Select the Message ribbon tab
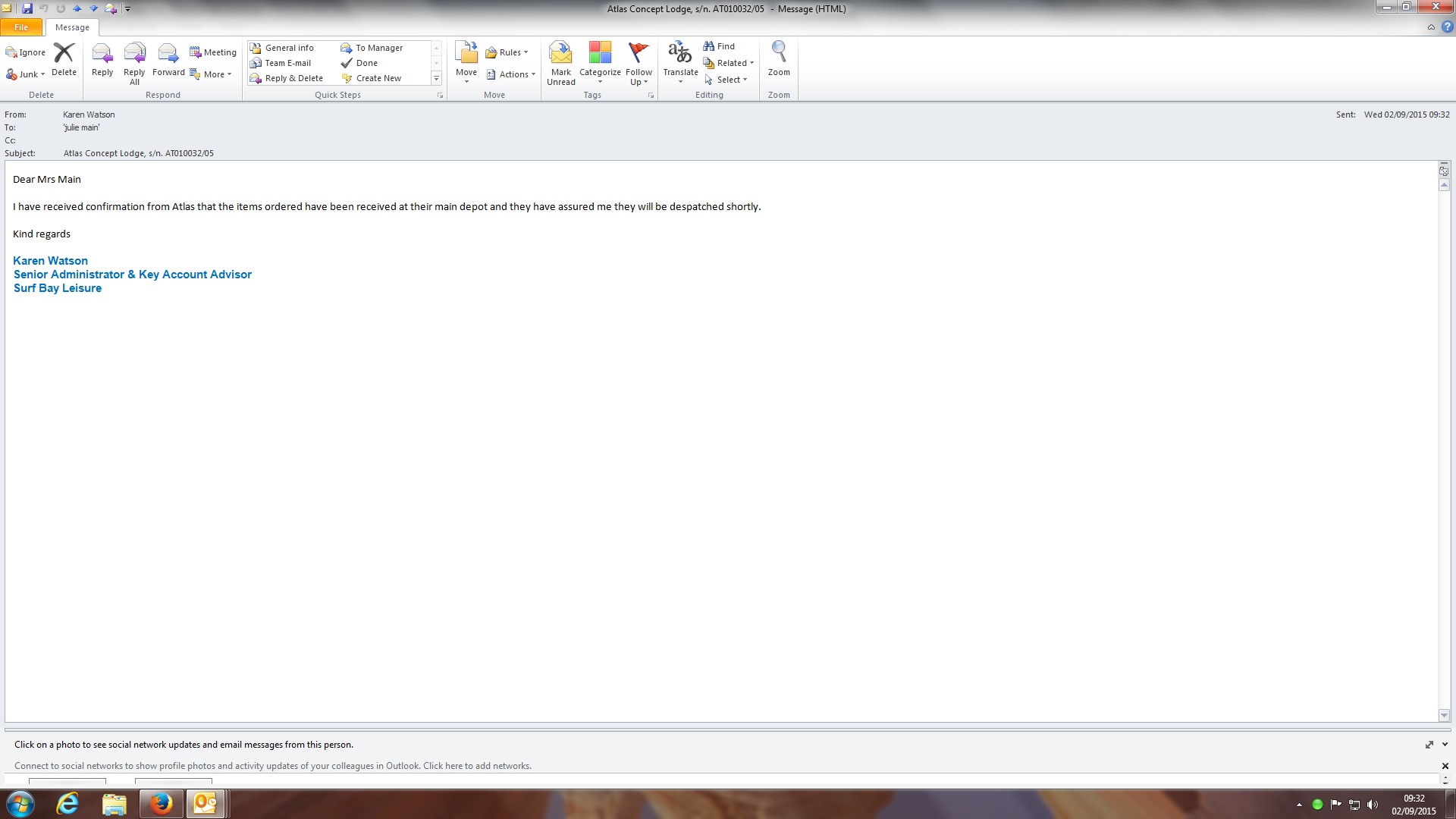 point(72,27)
